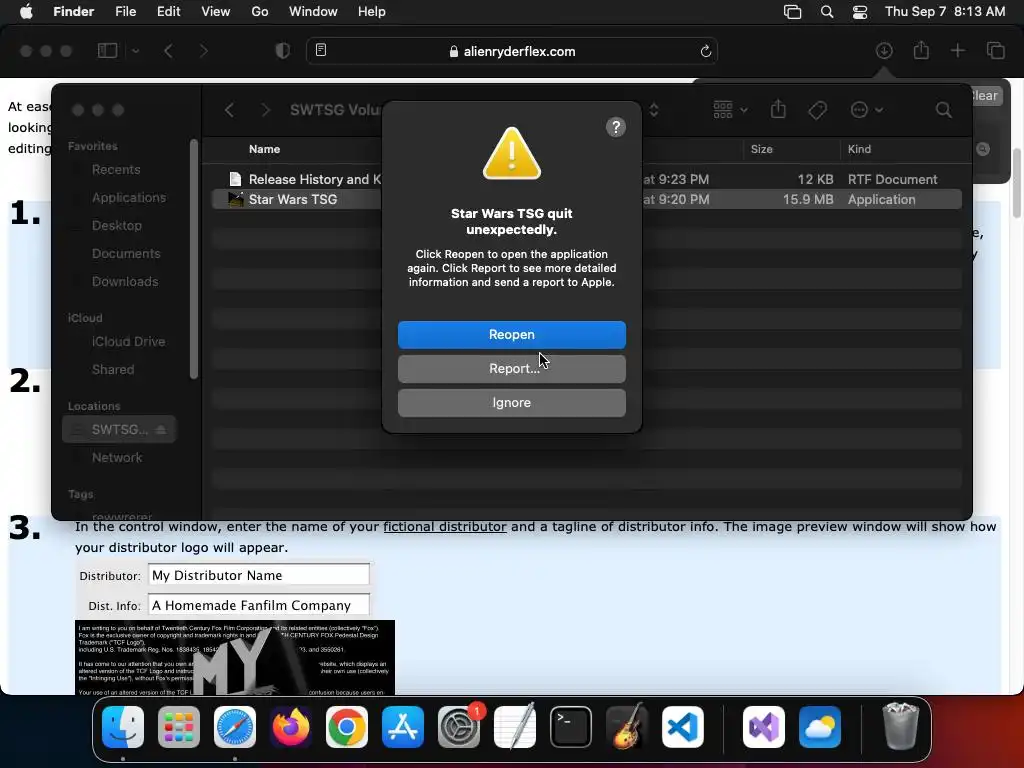The image size is (1024, 768).
Task: Open the Apple menu
Action: [26, 12]
